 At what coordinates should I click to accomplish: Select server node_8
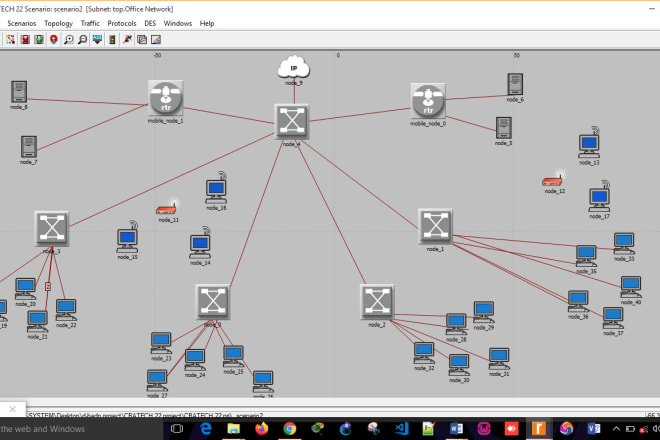pyautogui.click(x=19, y=91)
